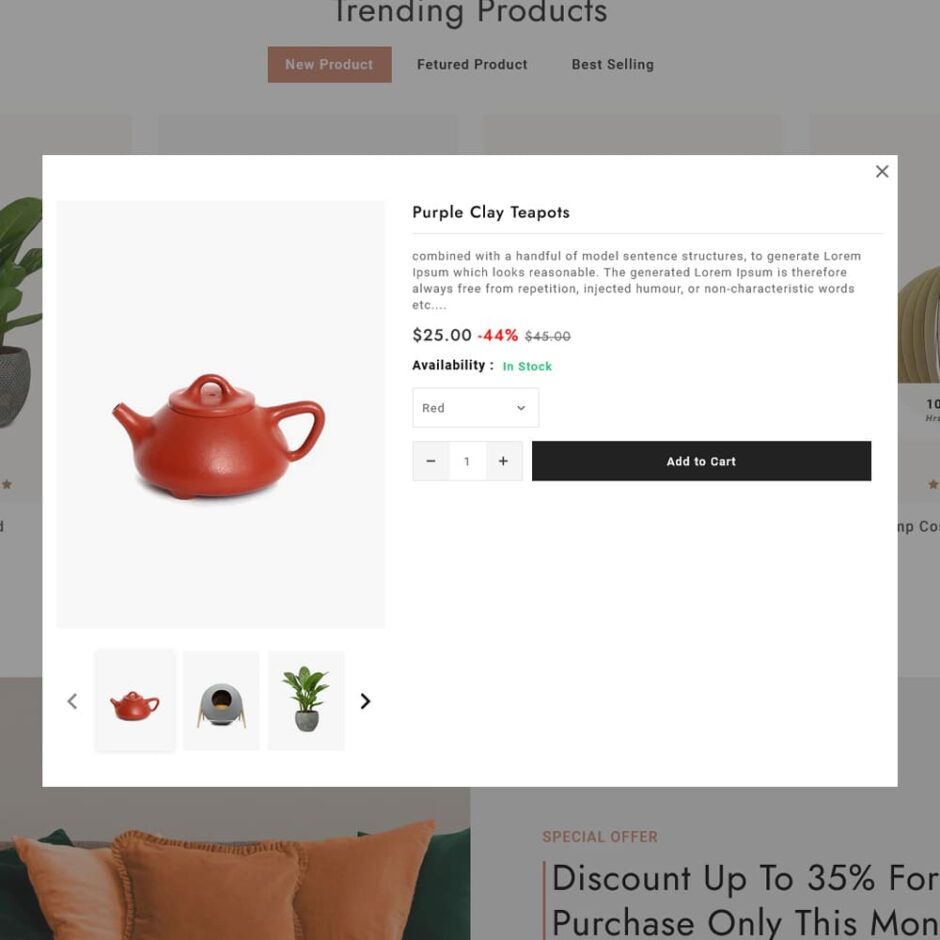Screen dimensions: 940x940
Task: Close the quick view popup
Action: coord(881,171)
